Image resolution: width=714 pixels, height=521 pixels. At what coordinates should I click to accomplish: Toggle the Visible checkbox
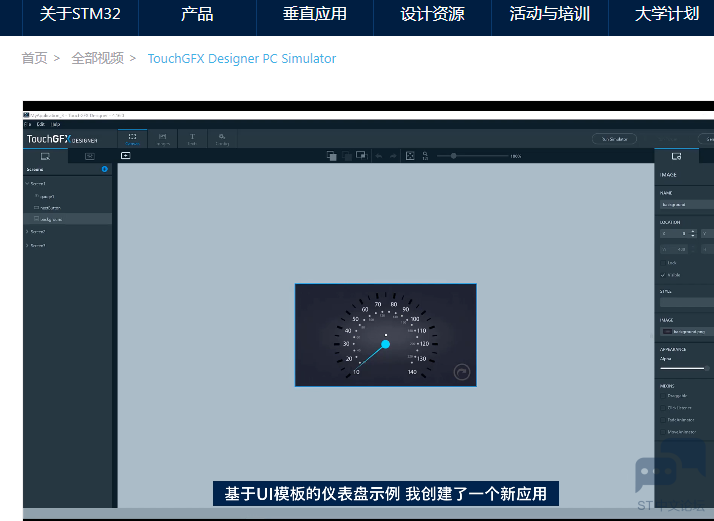pos(663,275)
